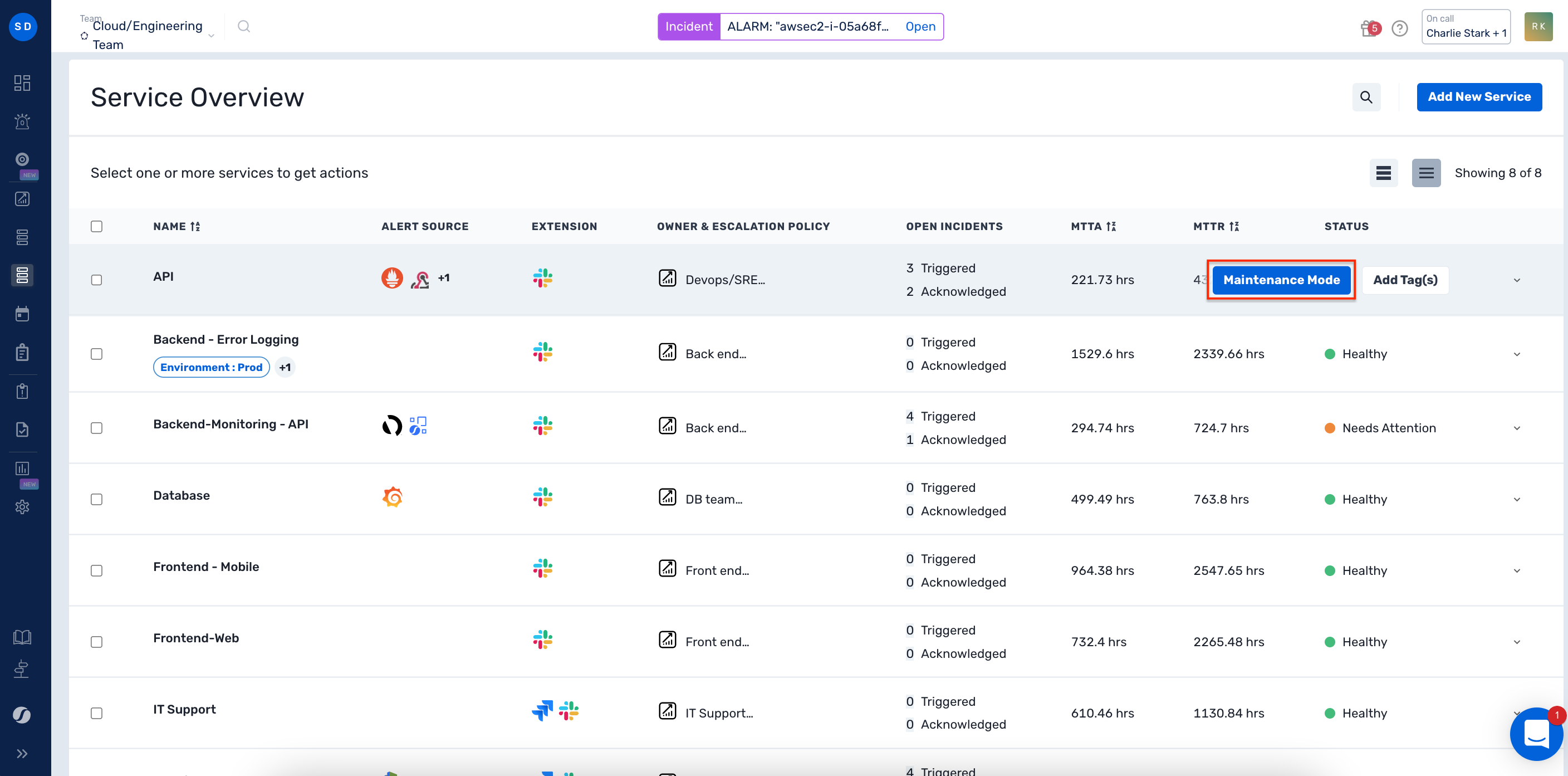Viewport: 1568px width, 776px height.
Task: Open the gift notifications icon with badge
Action: tap(1370, 28)
